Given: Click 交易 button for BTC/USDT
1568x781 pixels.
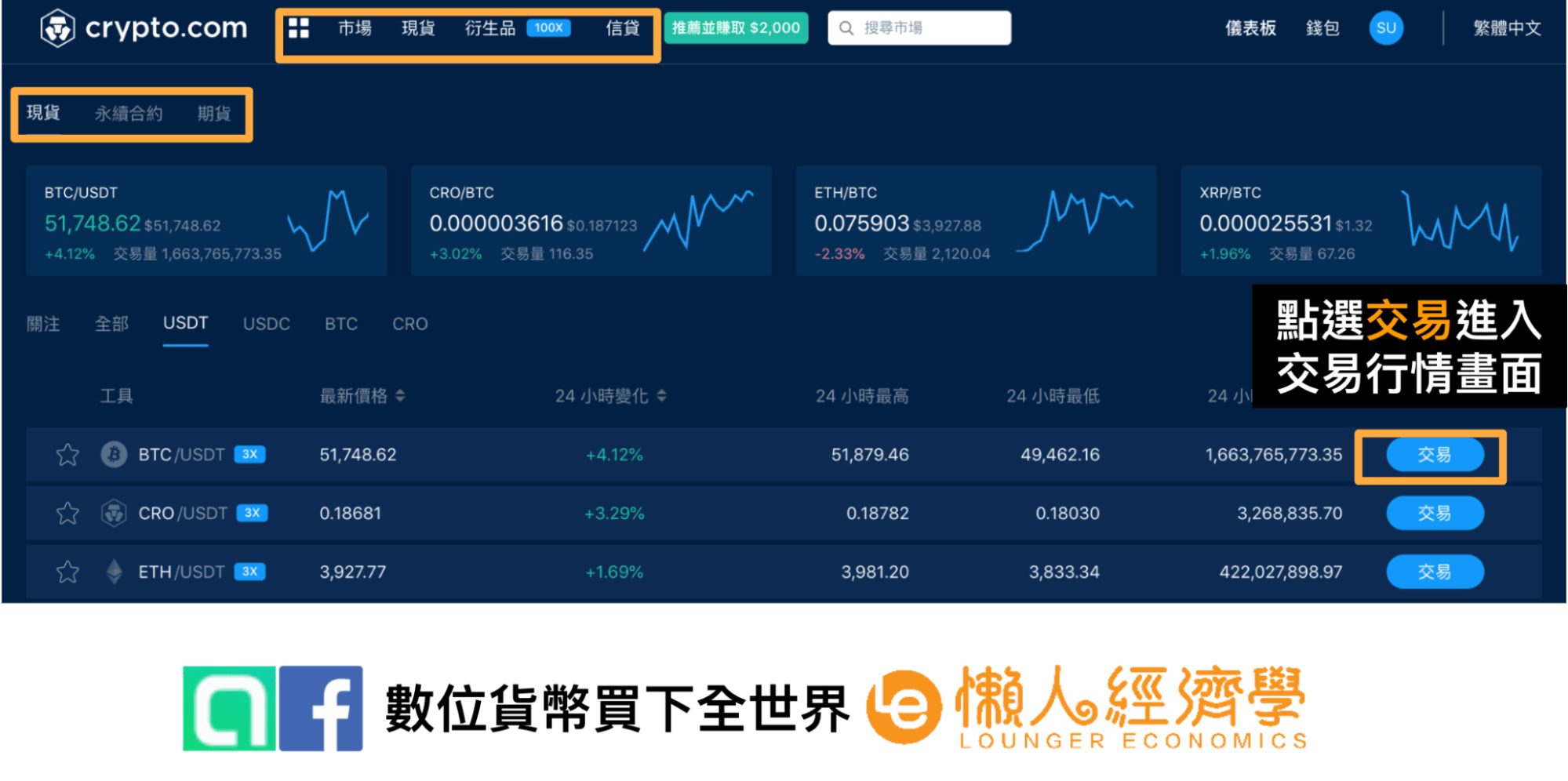Looking at the screenshot, I should [x=1435, y=455].
